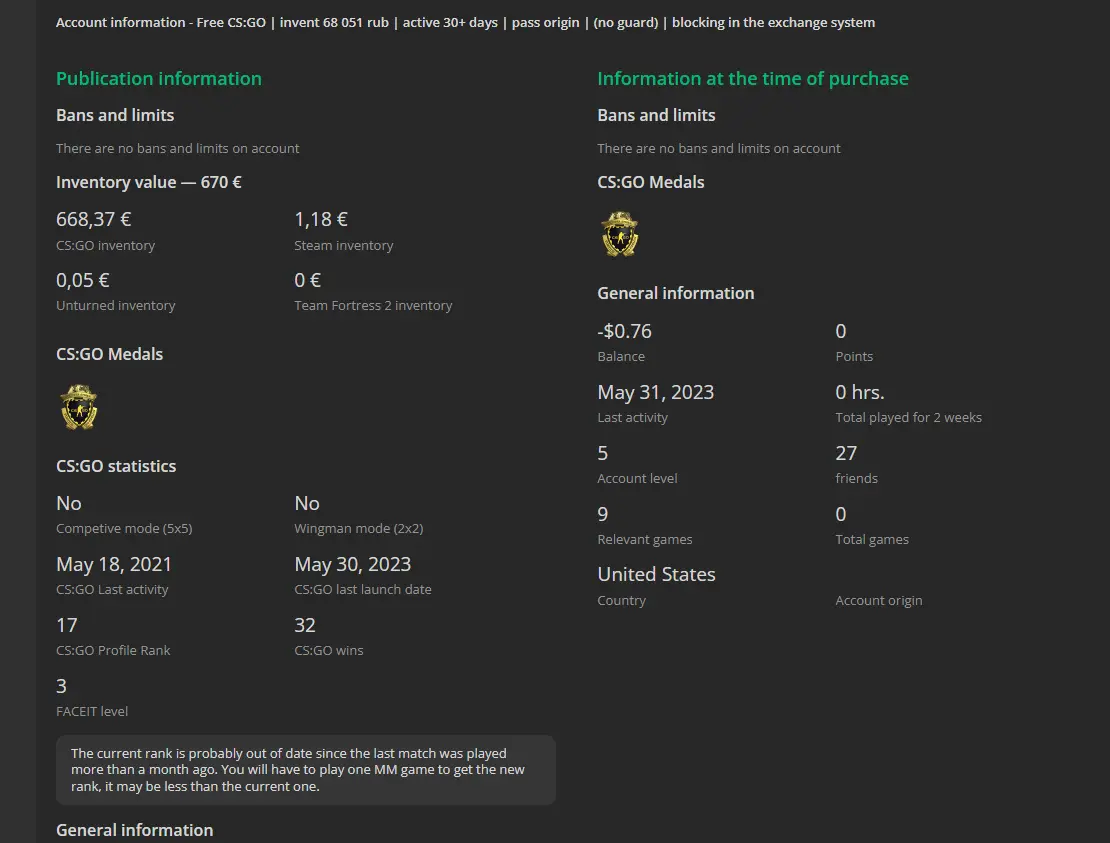Image resolution: width=1110 pixels, height=843 pixels.
Task: Click the Account origin label
Action: pos(879,600)
